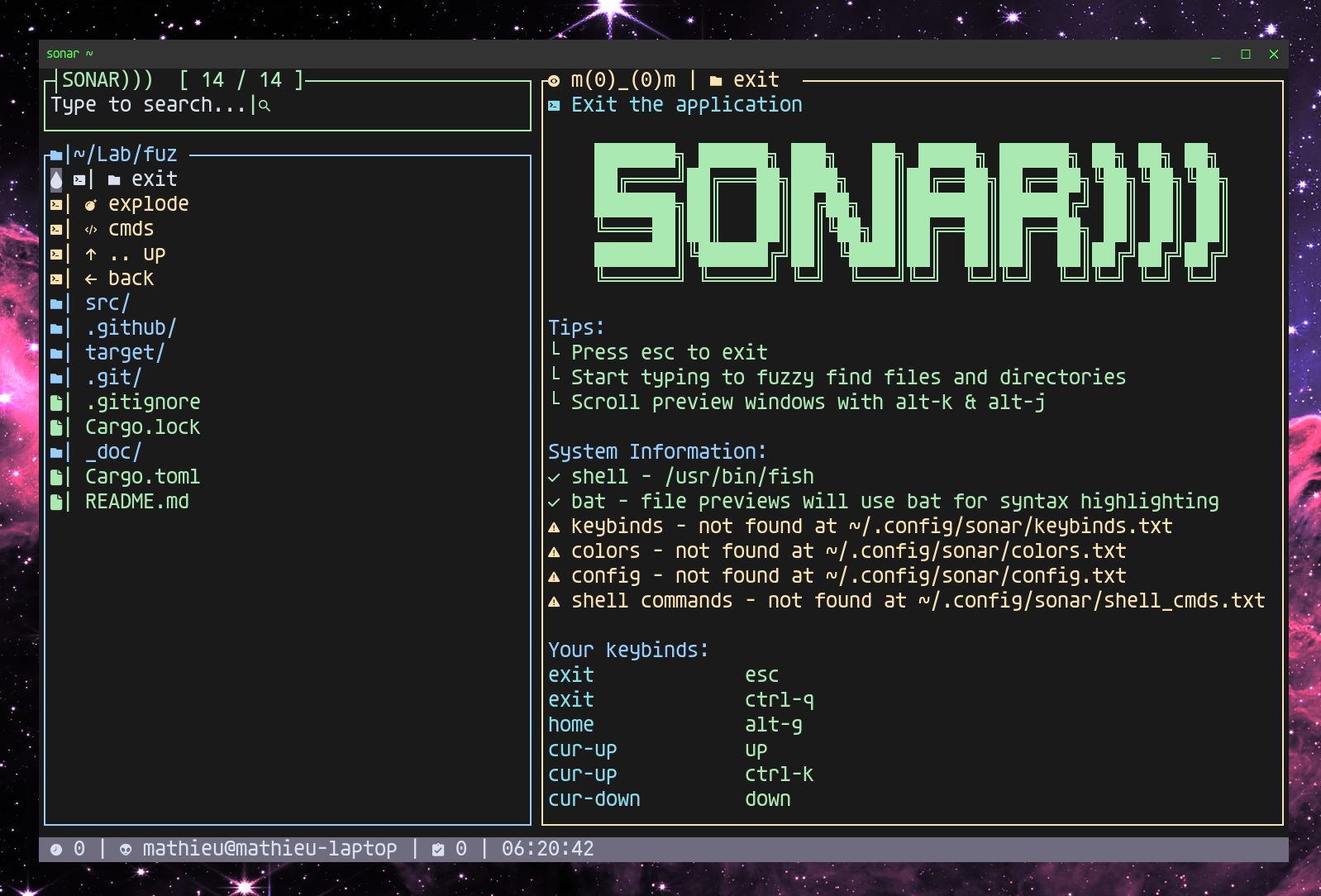Click the clock icon in status bar

pos(56,850)
